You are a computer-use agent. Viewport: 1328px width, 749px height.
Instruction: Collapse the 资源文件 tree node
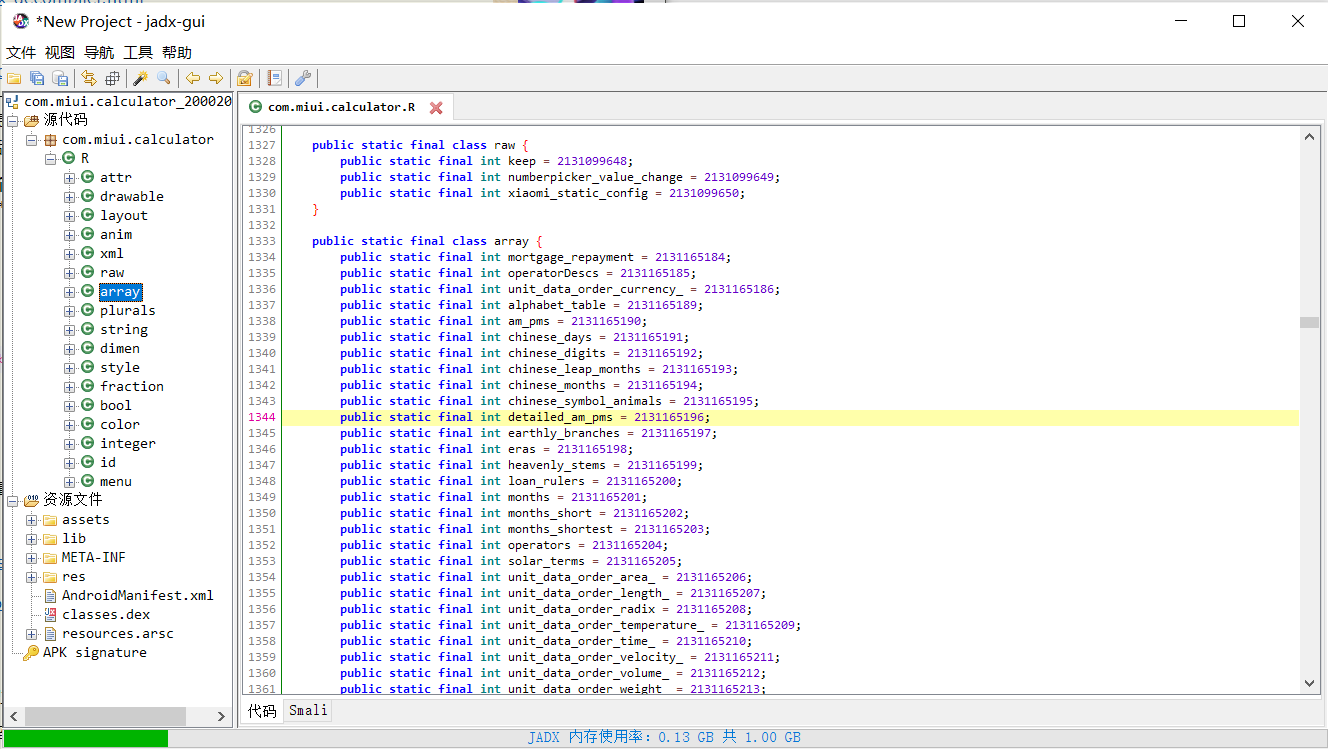tap(13, 500)
